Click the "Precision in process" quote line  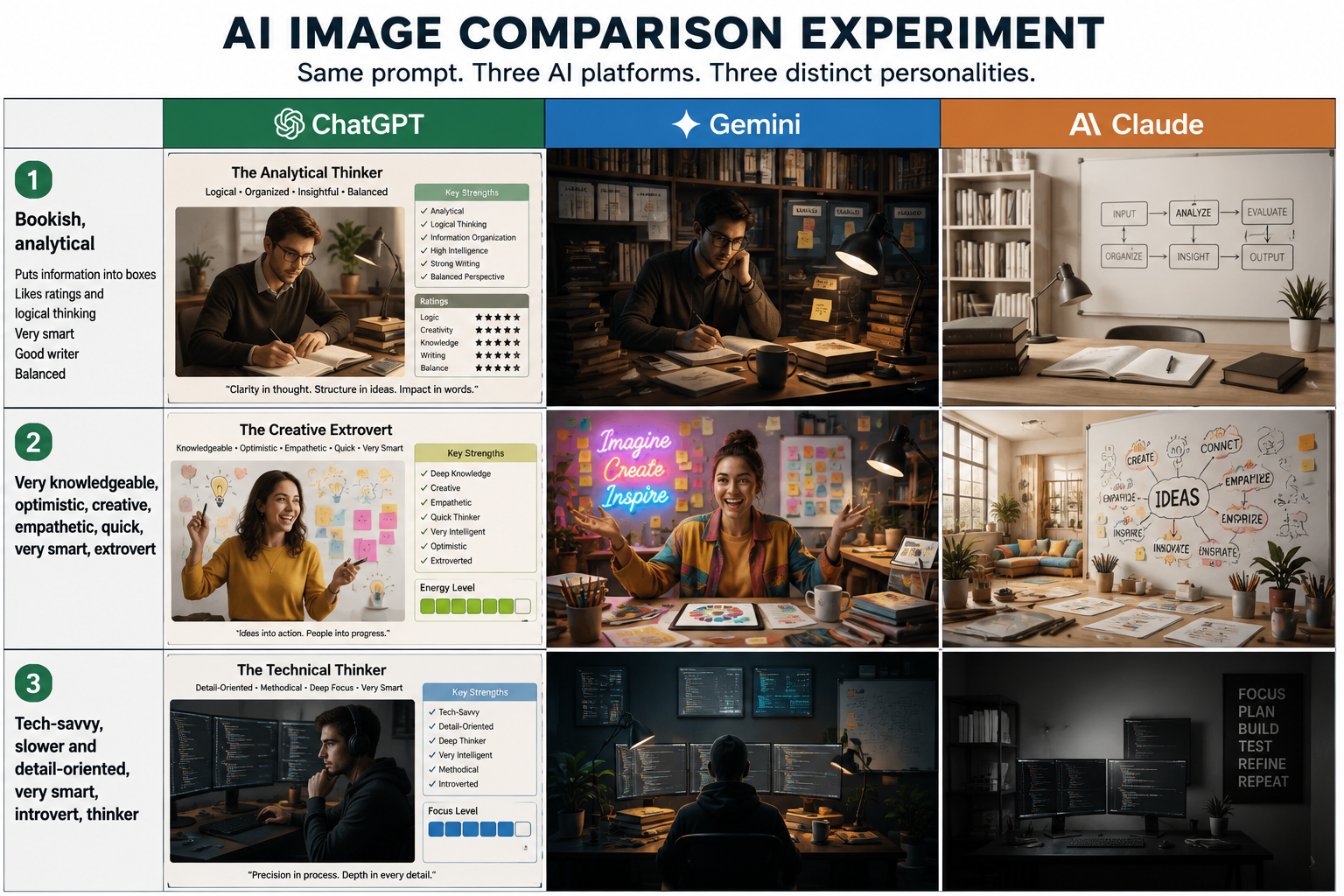pos(341,874)
